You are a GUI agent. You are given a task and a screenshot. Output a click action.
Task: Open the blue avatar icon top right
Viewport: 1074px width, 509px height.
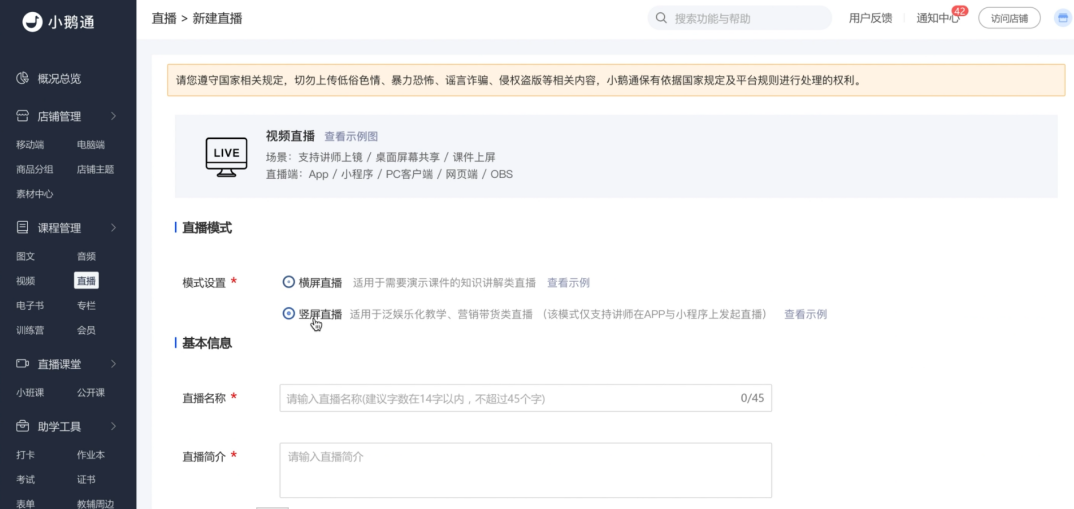coord(1062,18)
